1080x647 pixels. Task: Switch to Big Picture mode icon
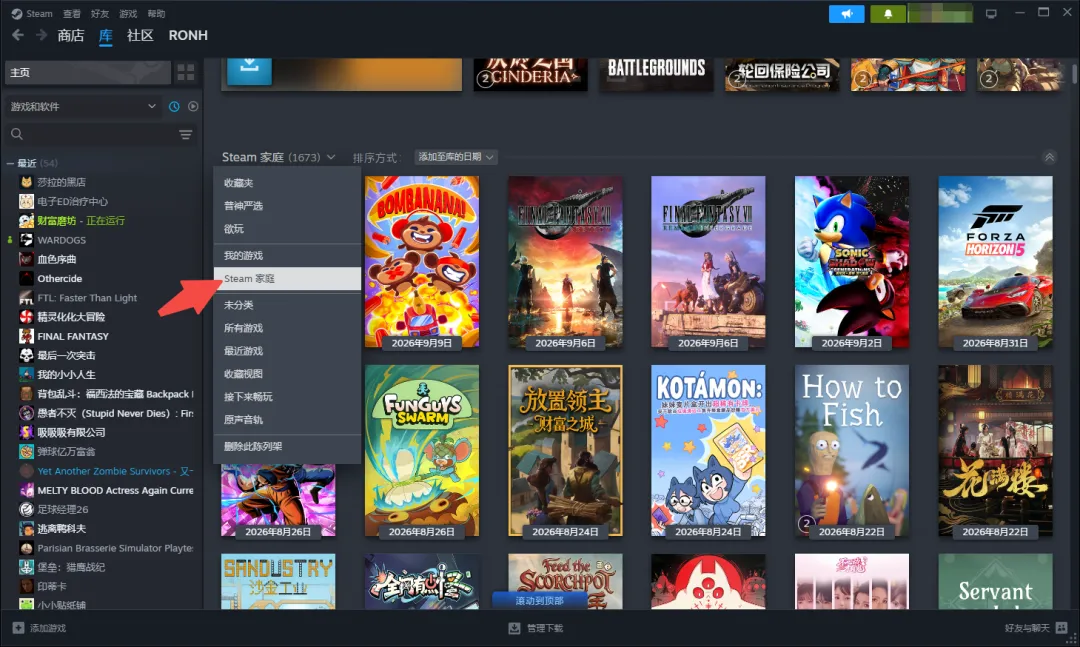[x=991, y=14]
